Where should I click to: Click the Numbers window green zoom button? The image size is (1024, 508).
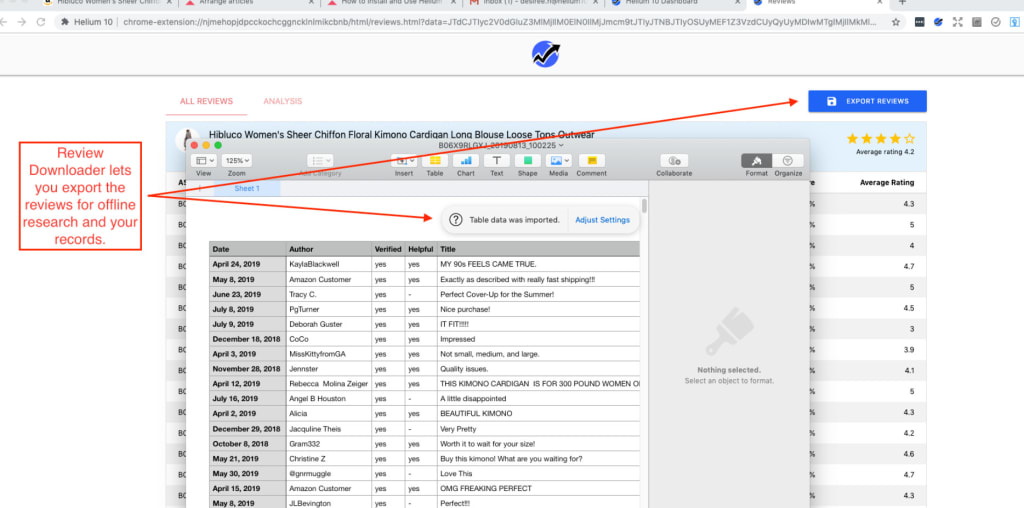pos(218,145)
